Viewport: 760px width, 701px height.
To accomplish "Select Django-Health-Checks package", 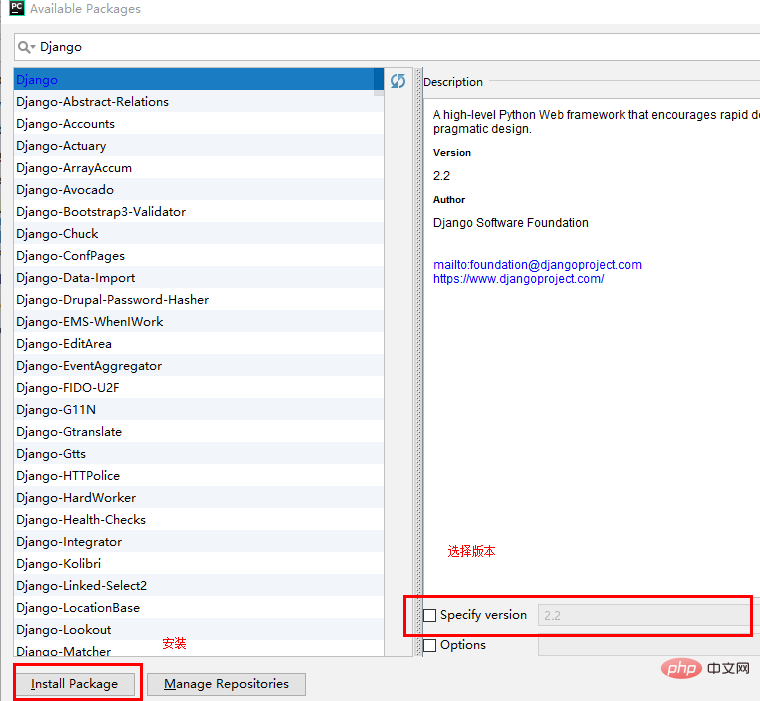I will click(199, 520).
